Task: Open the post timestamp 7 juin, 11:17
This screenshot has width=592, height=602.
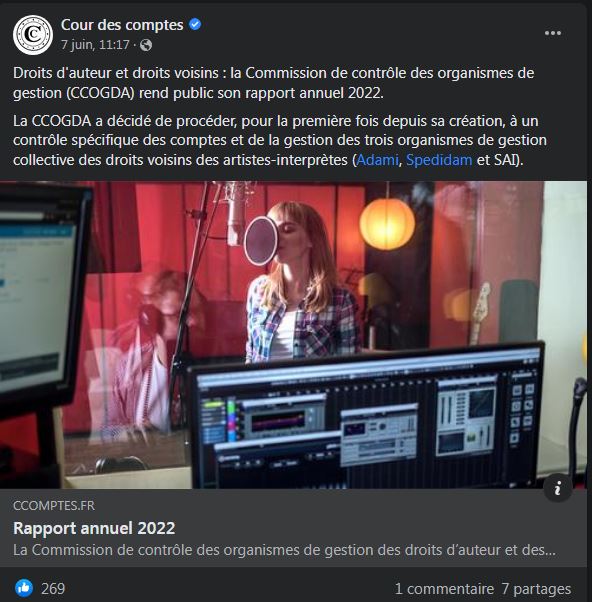Action: (95, 45)
